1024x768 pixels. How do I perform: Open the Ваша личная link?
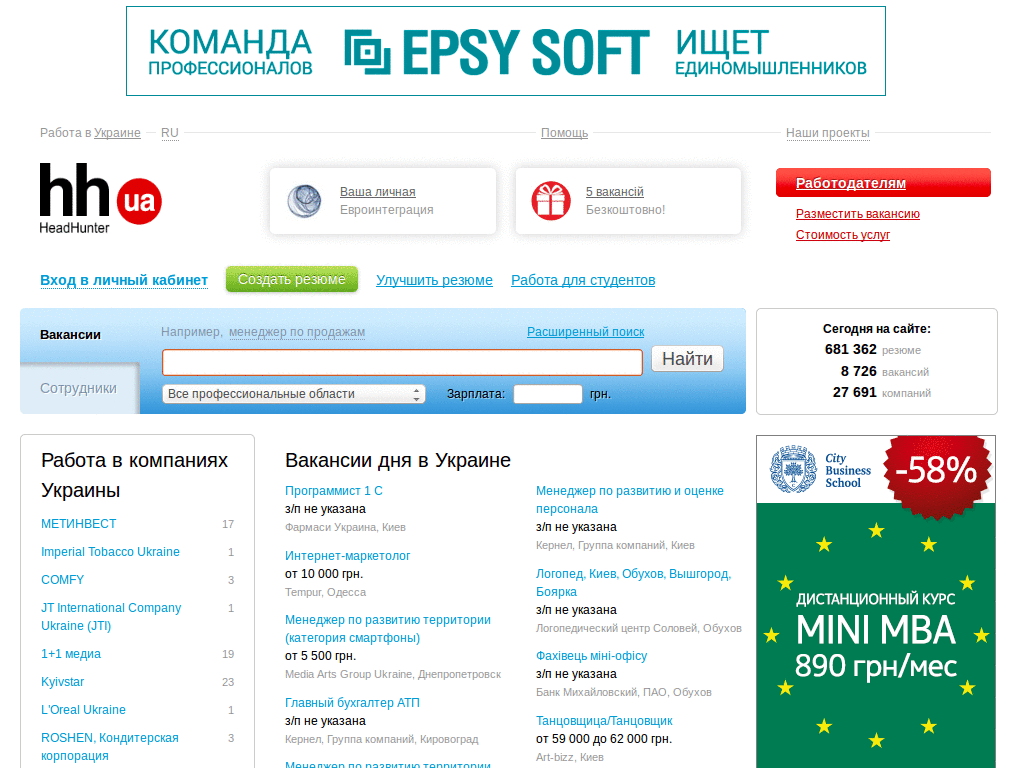tap(377, 191)
